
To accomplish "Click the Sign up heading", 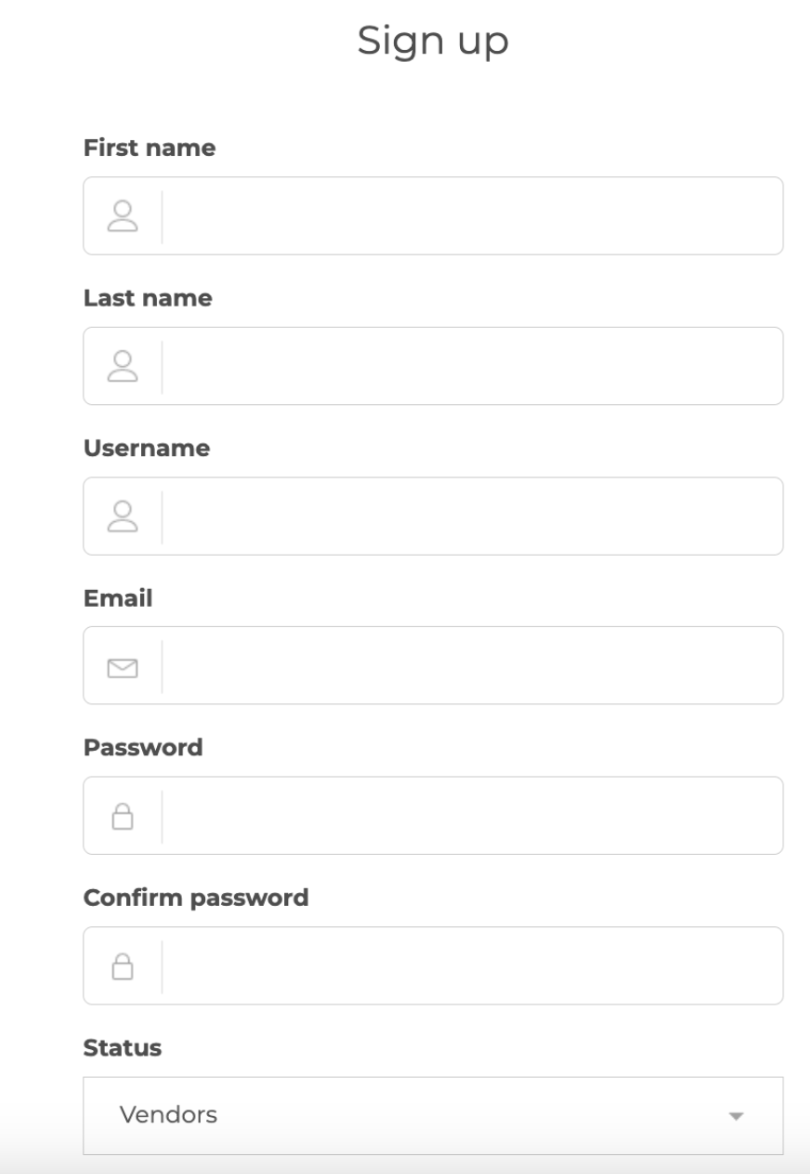I will click(x=433, y=41).
